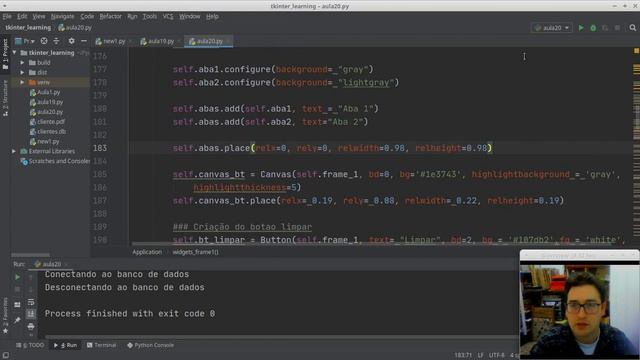Viewport: 640px width, 360px height.
Task: Open the Python Console tool window
Action: (x=151, y=345)
